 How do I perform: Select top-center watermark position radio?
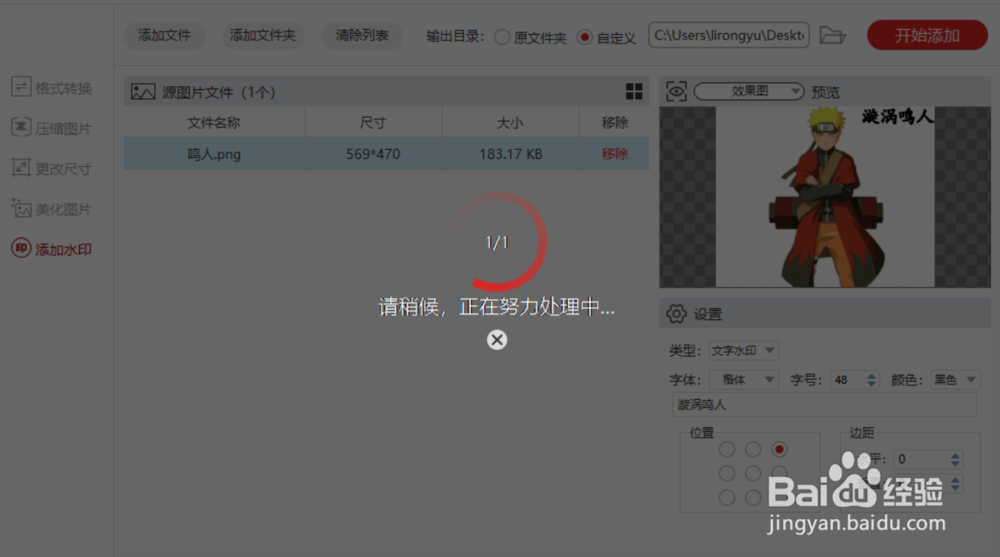[x=753, y=449]
